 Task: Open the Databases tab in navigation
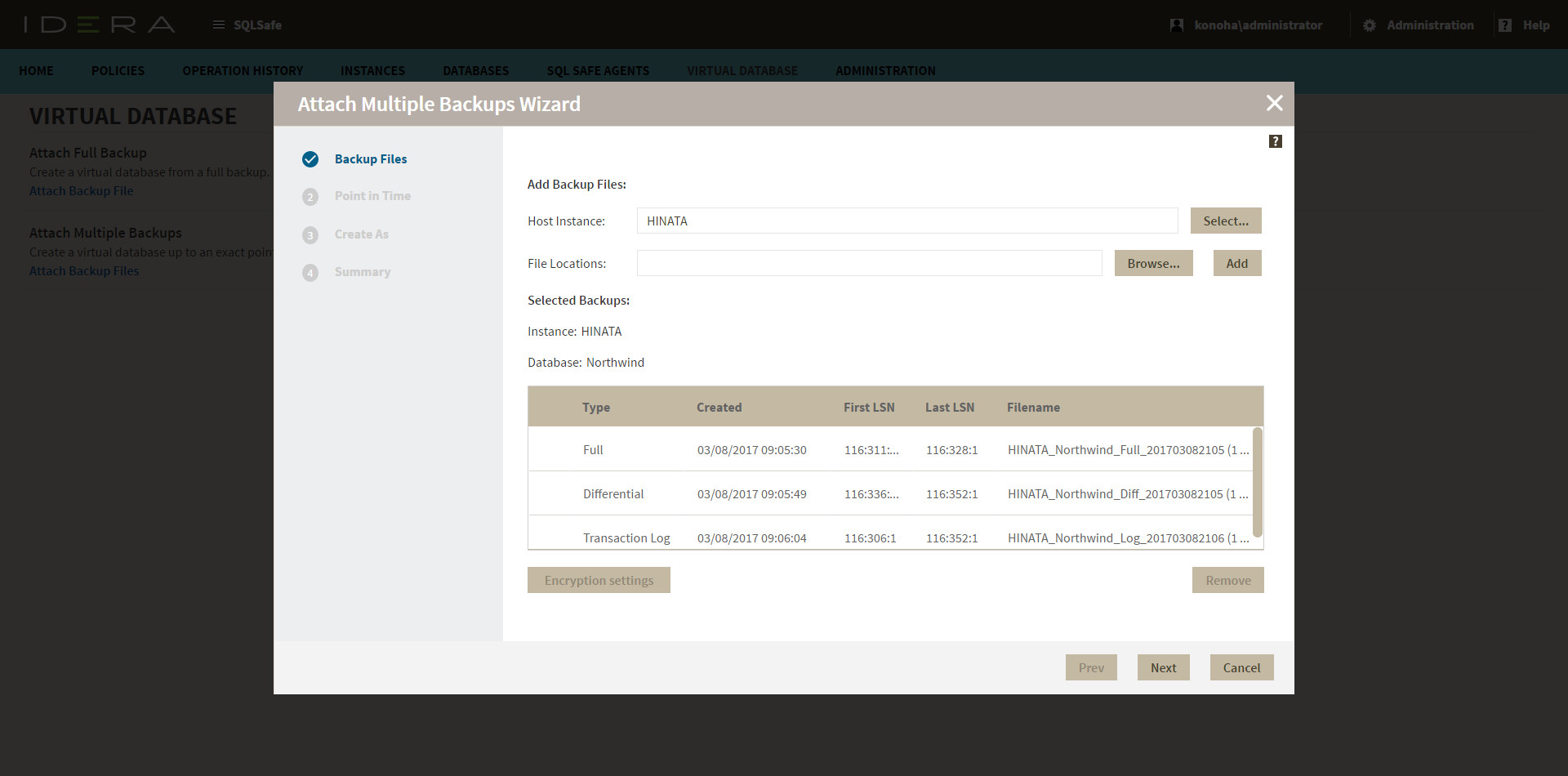click(475, 71)
